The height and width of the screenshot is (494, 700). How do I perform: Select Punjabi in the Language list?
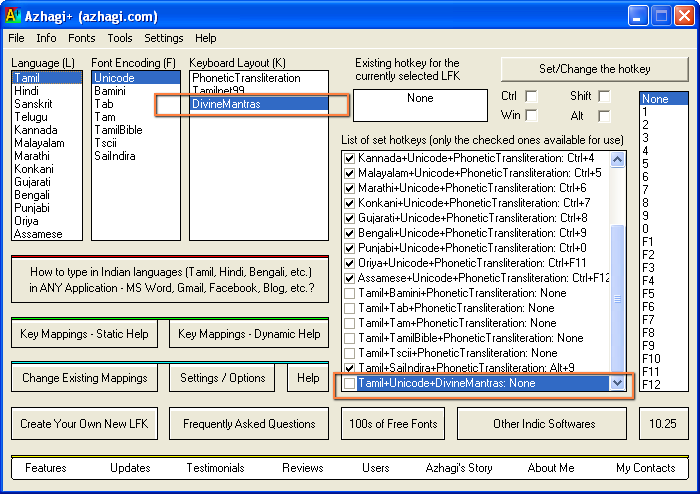tap(47, 208)
